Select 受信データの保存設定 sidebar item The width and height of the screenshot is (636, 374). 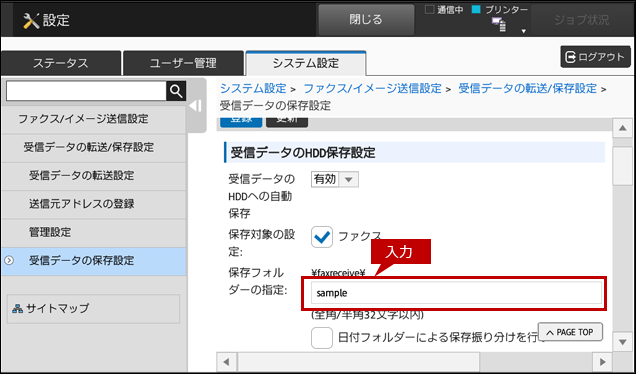(x=94, y=261)
